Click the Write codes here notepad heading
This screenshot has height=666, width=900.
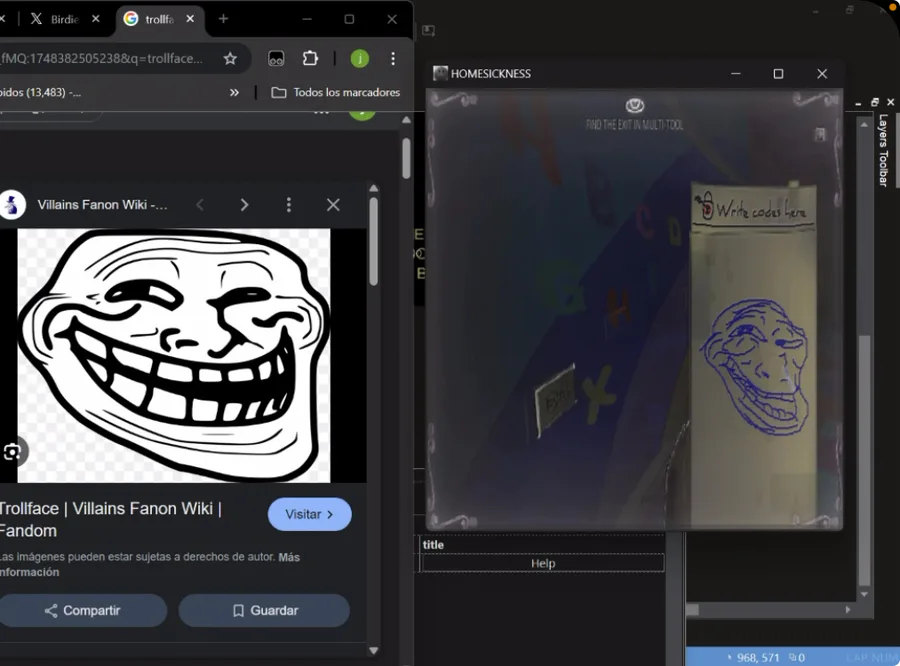761,211
